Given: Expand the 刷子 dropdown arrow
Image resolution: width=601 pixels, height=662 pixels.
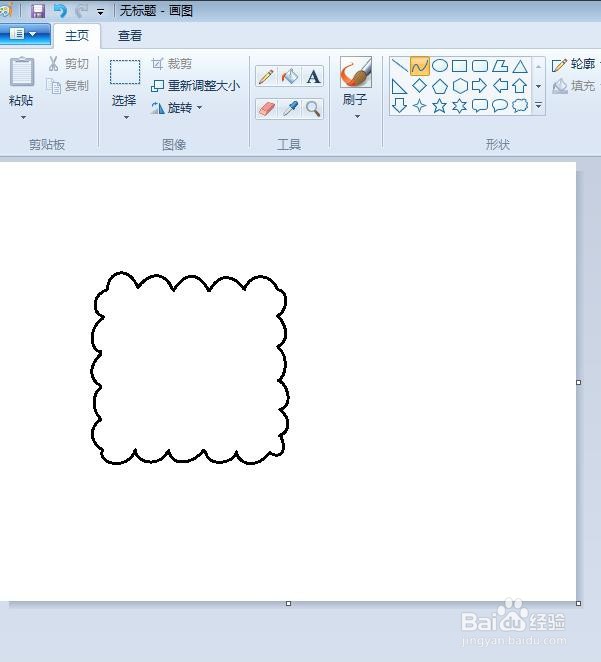Looking at the screenshot, I should pyautogui.click(x=357, y=117).
